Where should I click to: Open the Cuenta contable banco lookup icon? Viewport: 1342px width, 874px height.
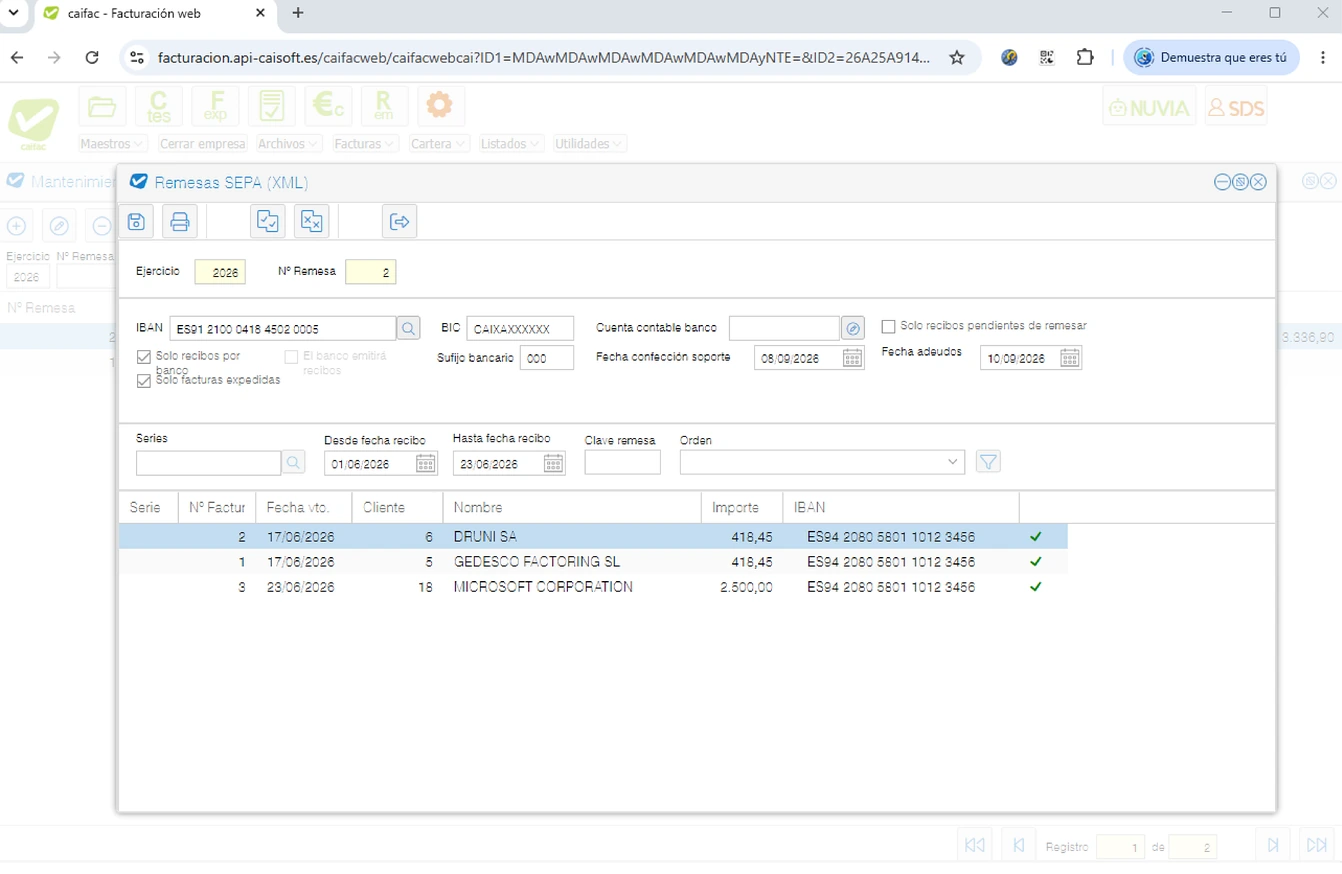(x=853, y=328)
